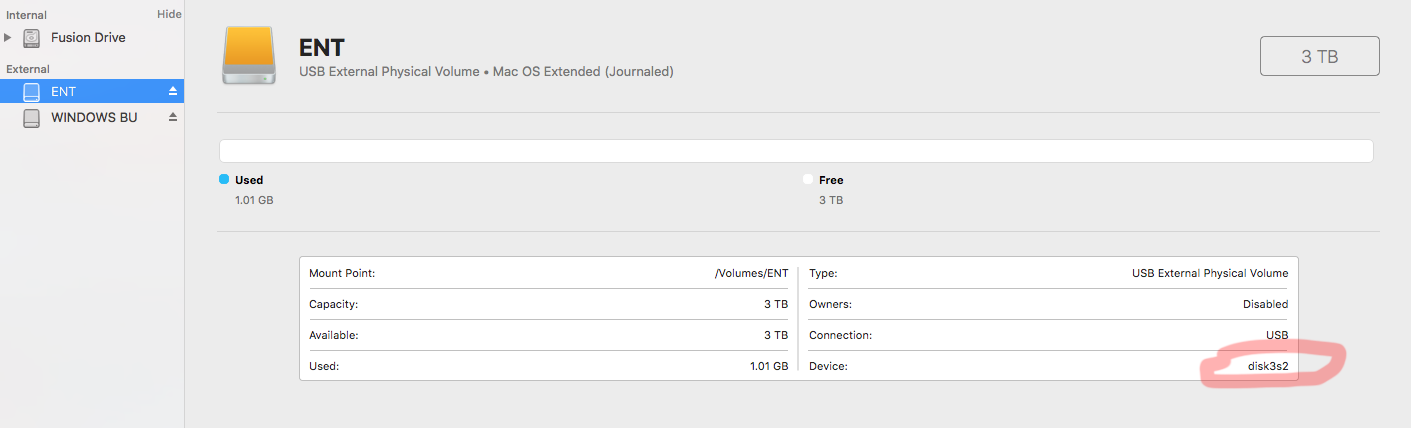1411x428 pixels.
Task: Select WINDOWS BU label in sidebar
Action: [x=94, y=118]
